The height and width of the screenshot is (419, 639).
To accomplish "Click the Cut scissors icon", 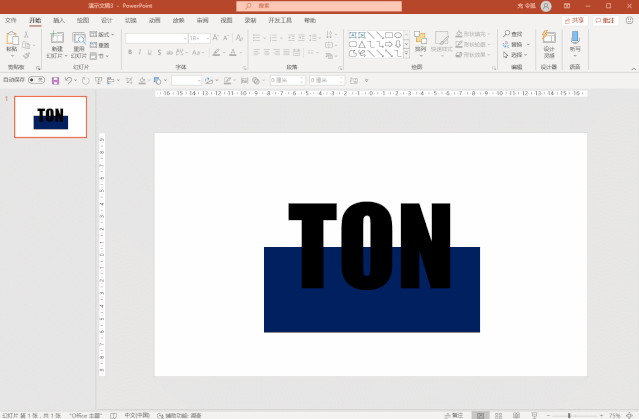I will click(26, 35).
